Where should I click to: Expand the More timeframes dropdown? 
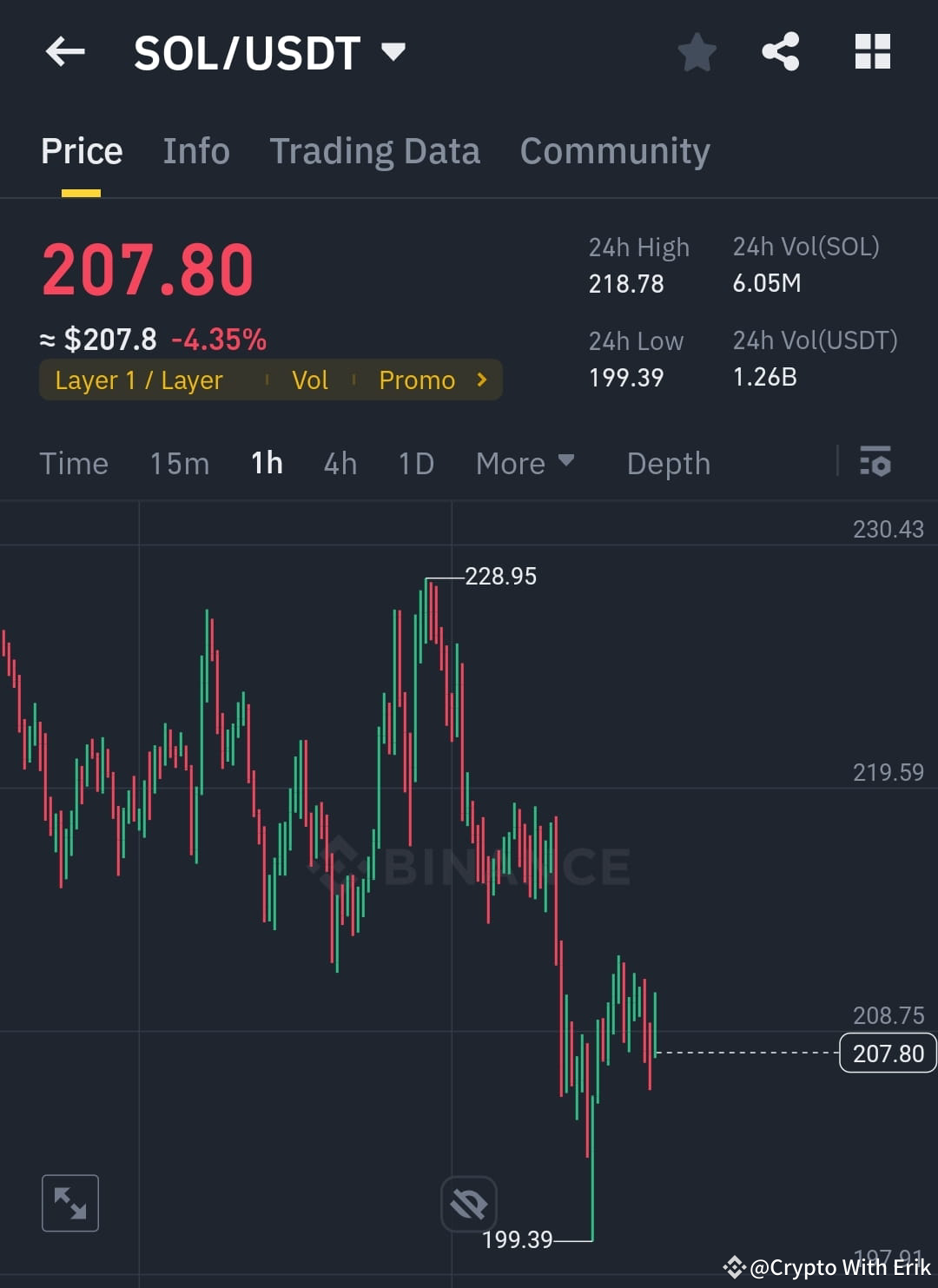(x=524, y=463)
